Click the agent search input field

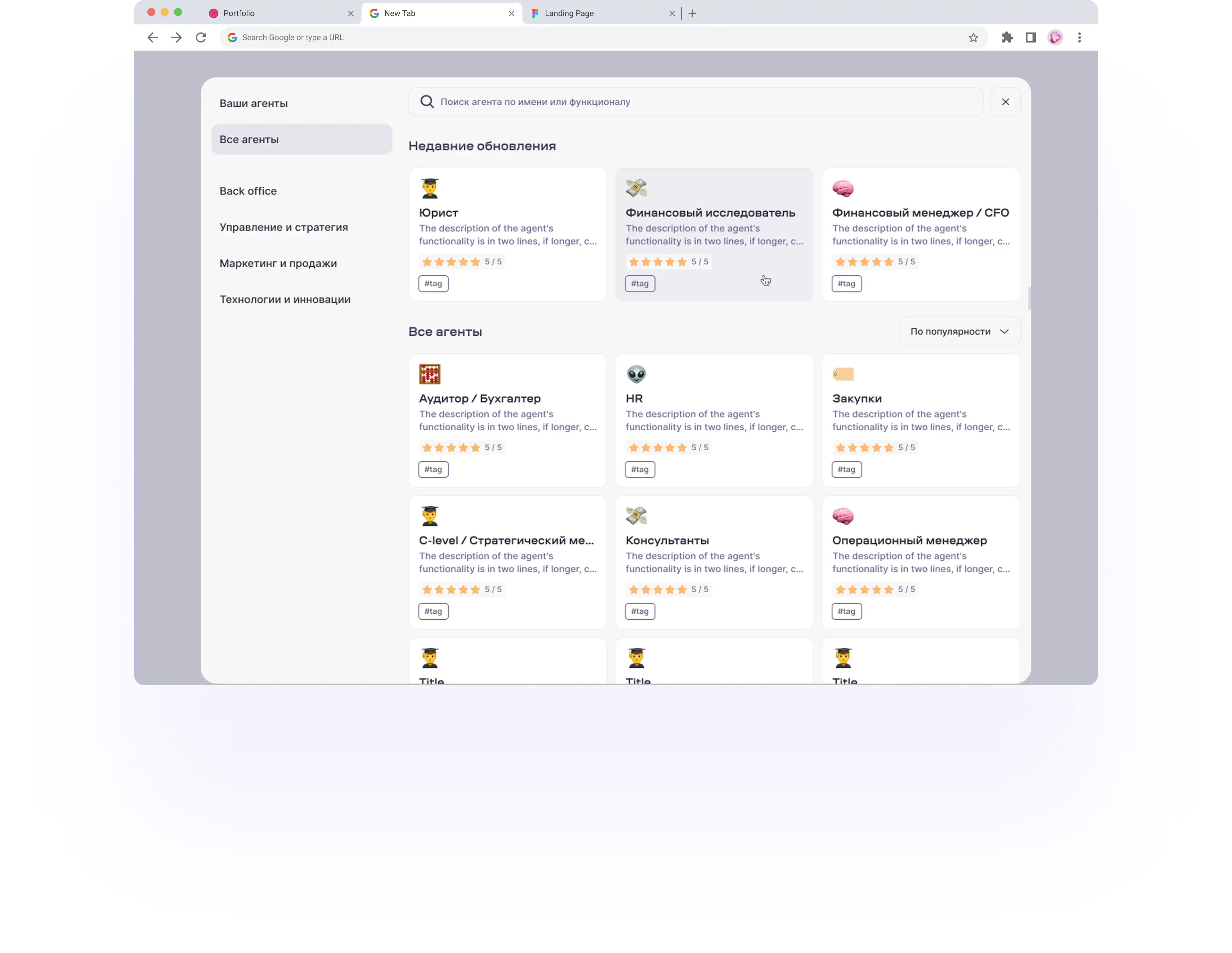699,101
